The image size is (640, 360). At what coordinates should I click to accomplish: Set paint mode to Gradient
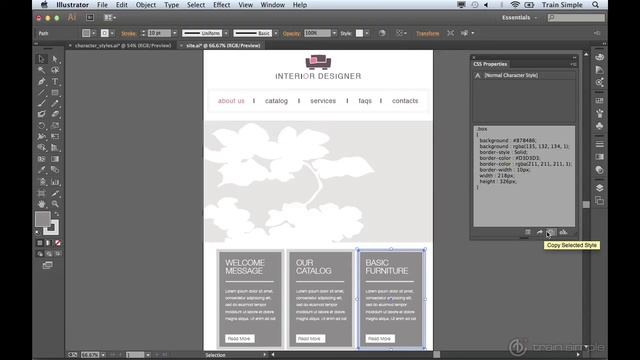(x=49, y=243)
